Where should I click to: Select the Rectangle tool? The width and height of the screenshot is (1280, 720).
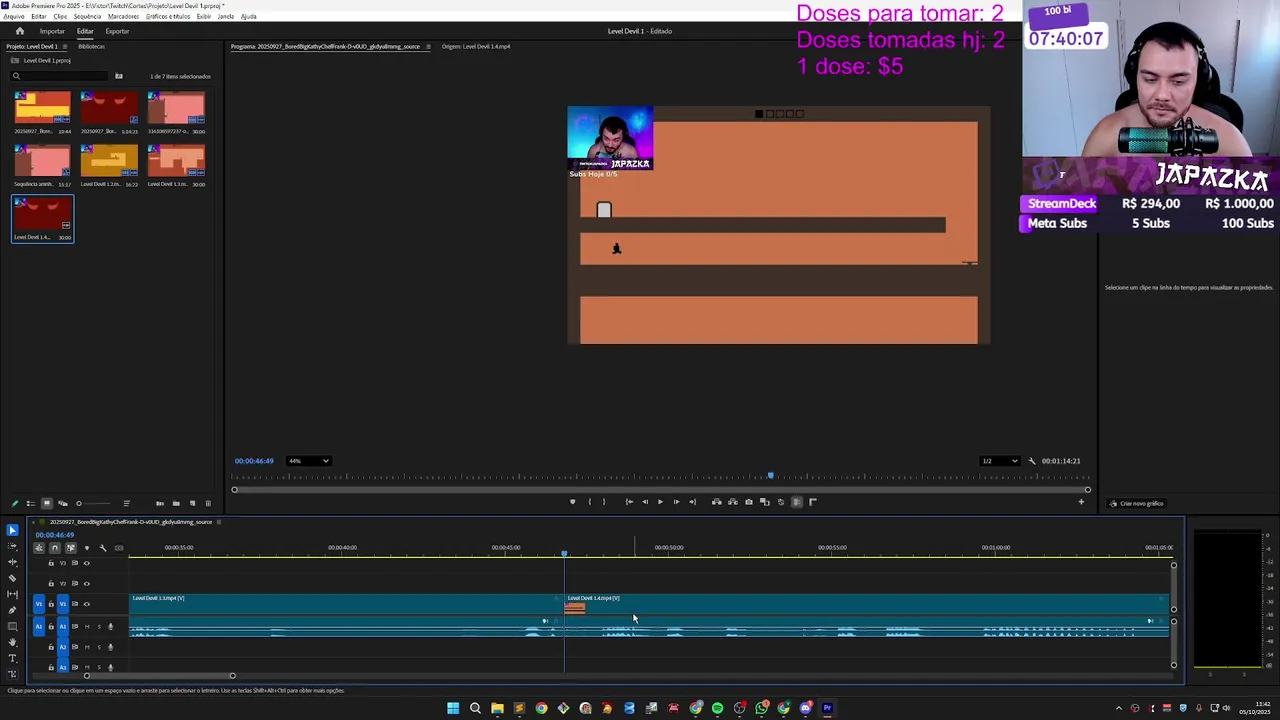[x=12, y=626]
